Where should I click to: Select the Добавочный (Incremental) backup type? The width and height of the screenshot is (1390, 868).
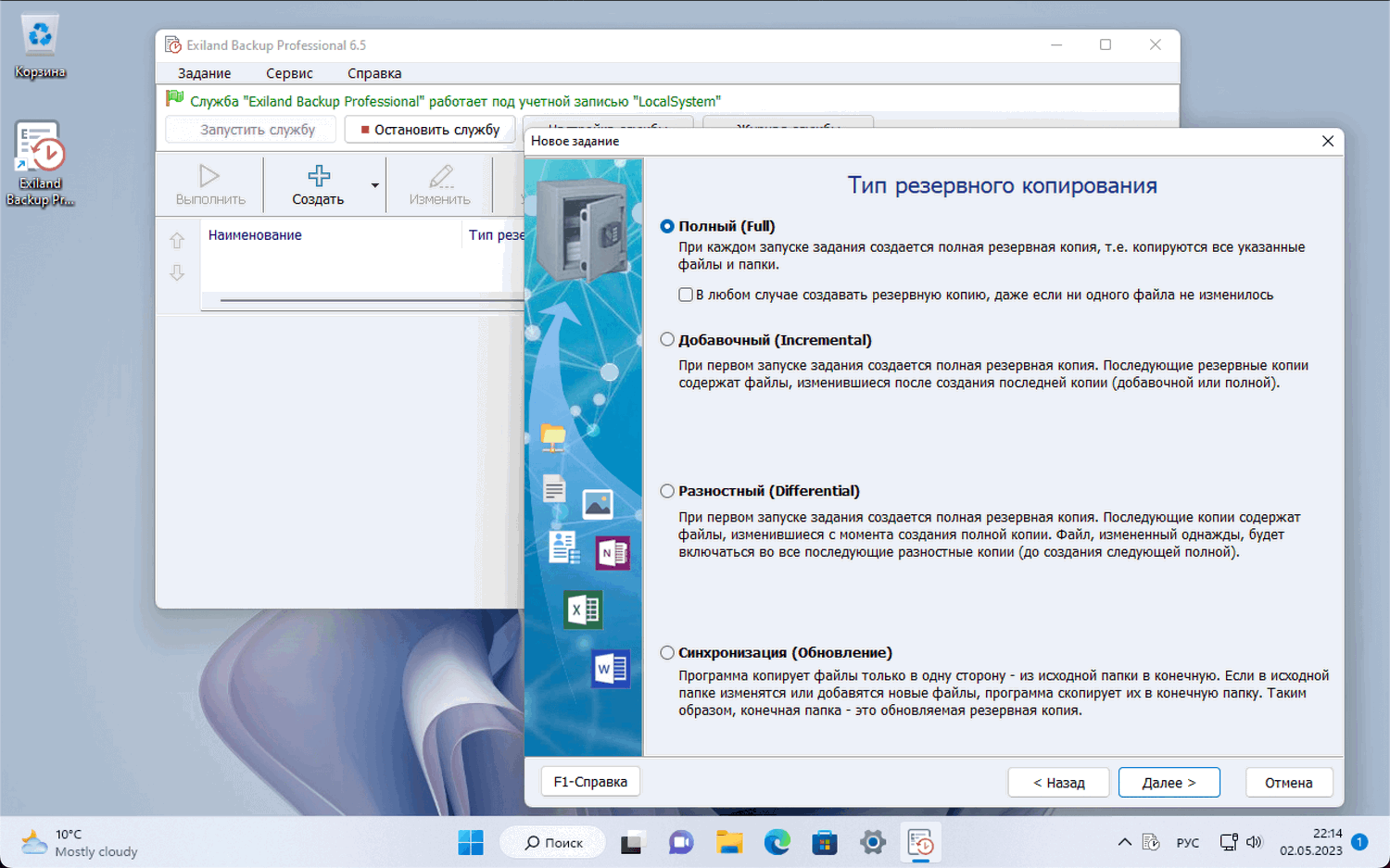point(666,339)
